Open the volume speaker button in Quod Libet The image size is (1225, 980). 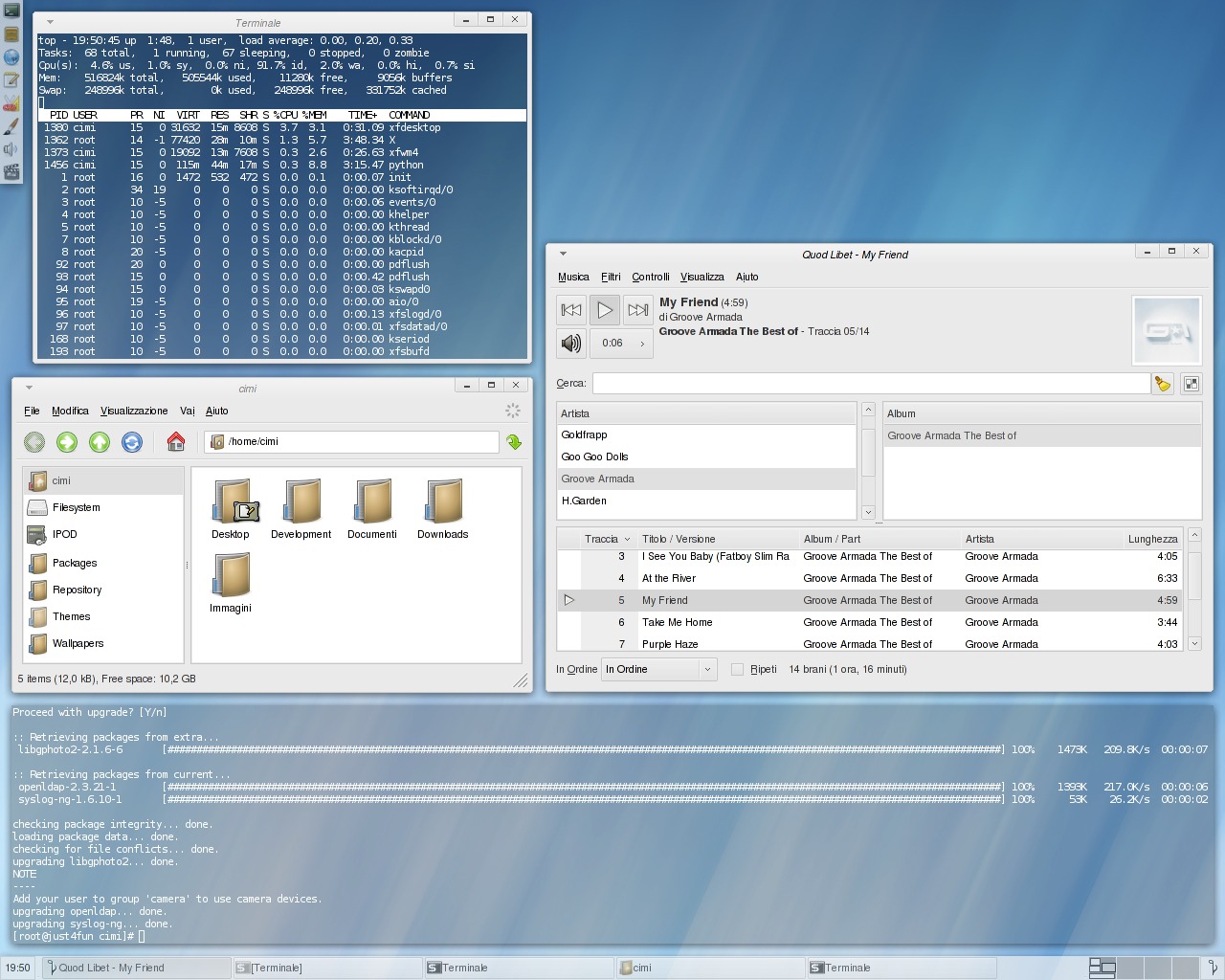[x=571, y=344]
